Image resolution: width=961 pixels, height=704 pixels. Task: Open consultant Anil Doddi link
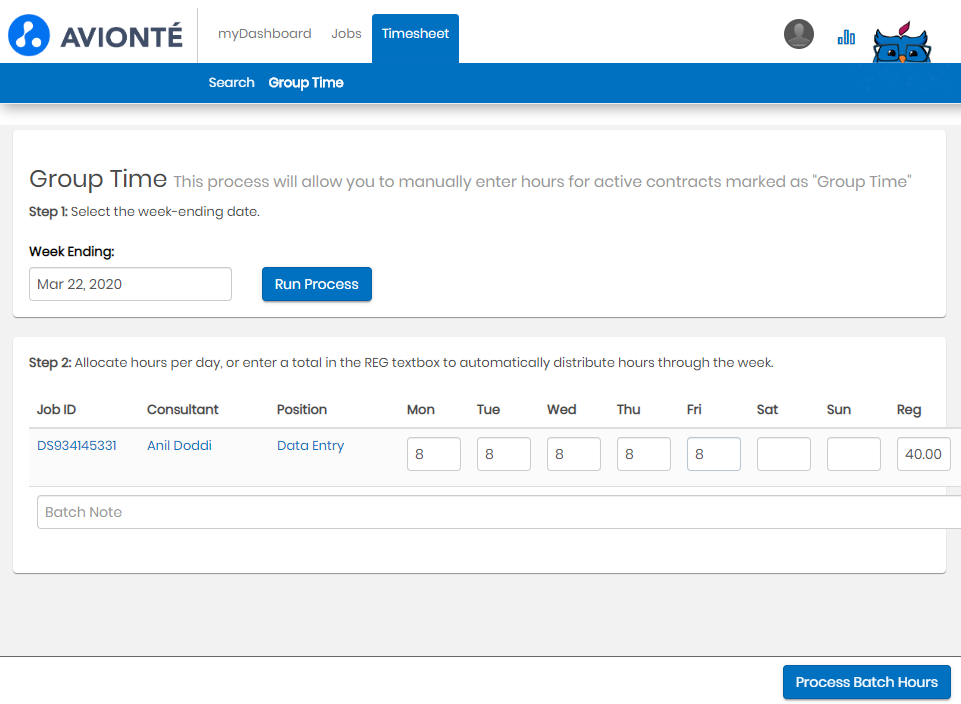pyautogui.click(x=179, y=446)
